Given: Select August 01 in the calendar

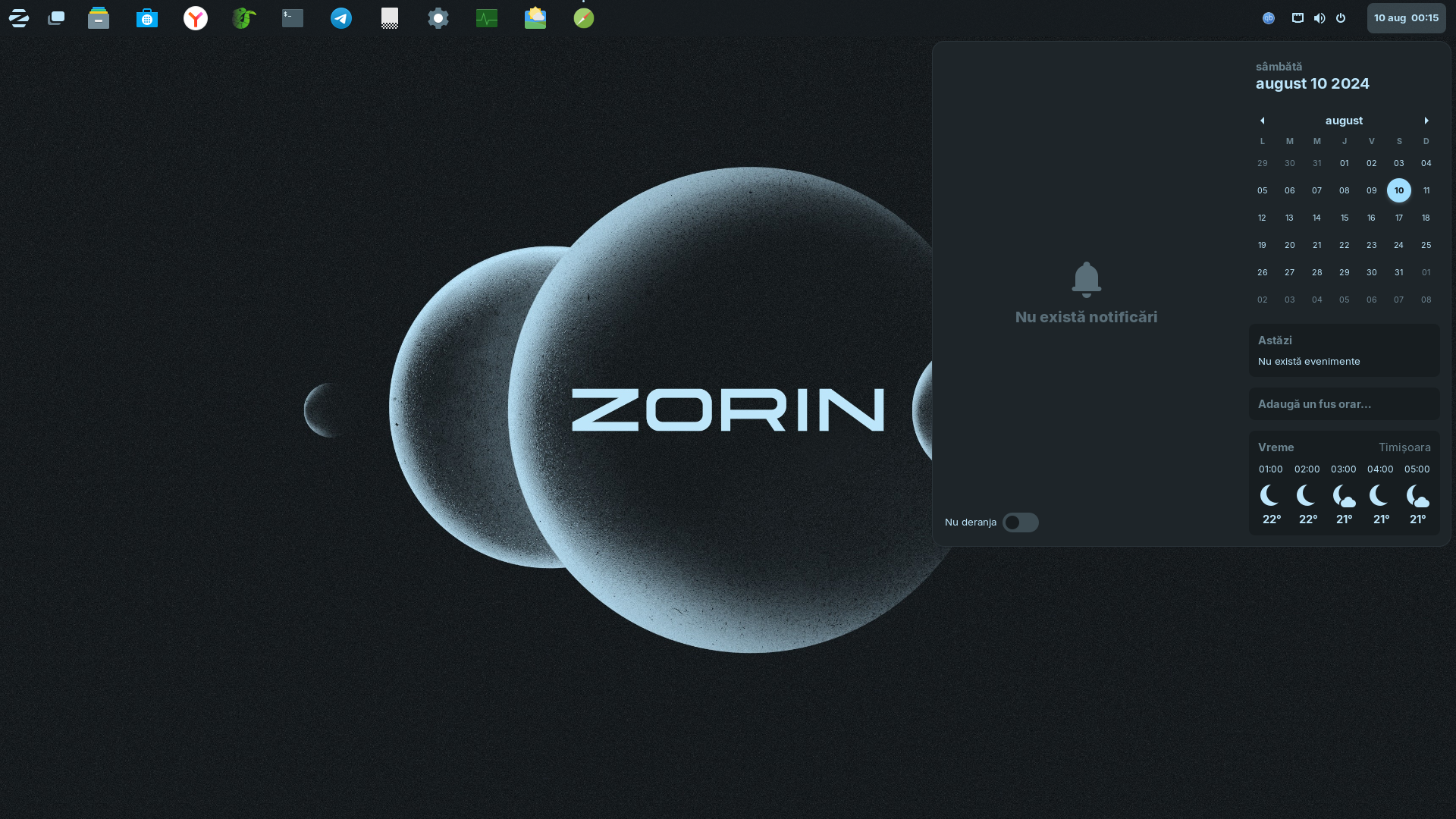Looking at the screenshot, I should coord(1345,163).
